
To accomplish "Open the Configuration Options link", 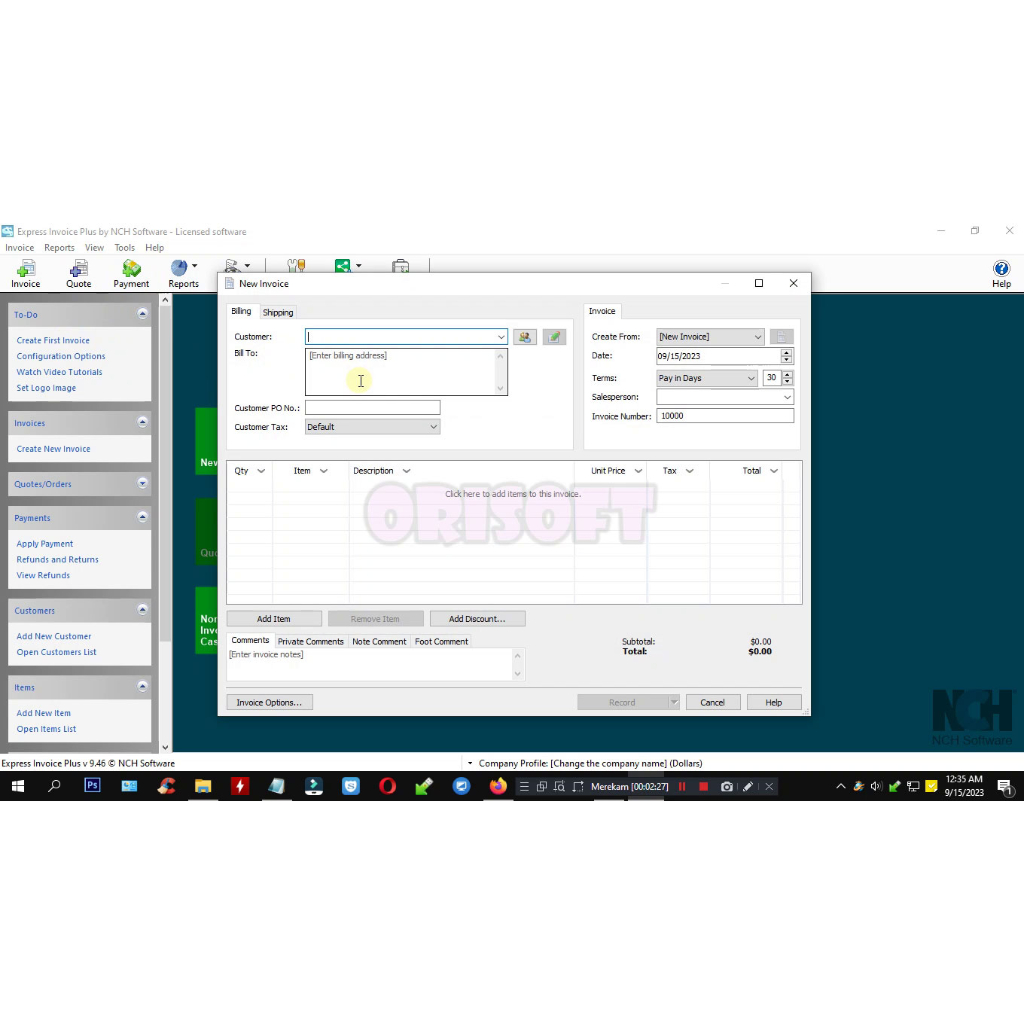I will tap(61, 356).
